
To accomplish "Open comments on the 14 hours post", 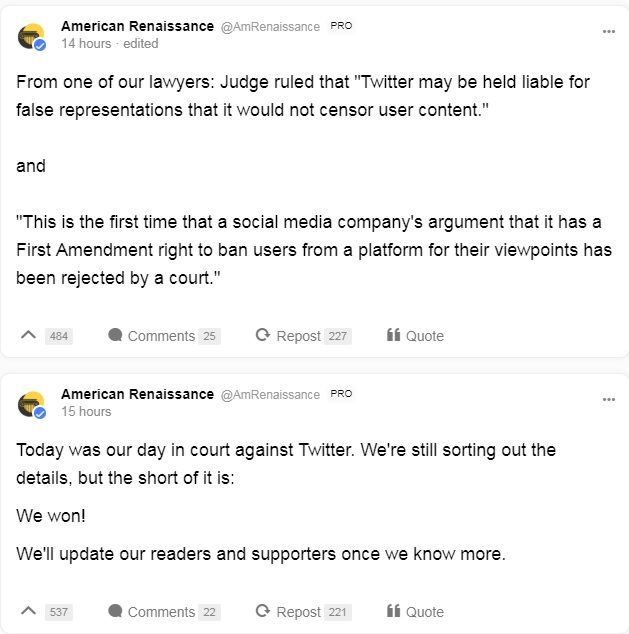I will point(164,336).
